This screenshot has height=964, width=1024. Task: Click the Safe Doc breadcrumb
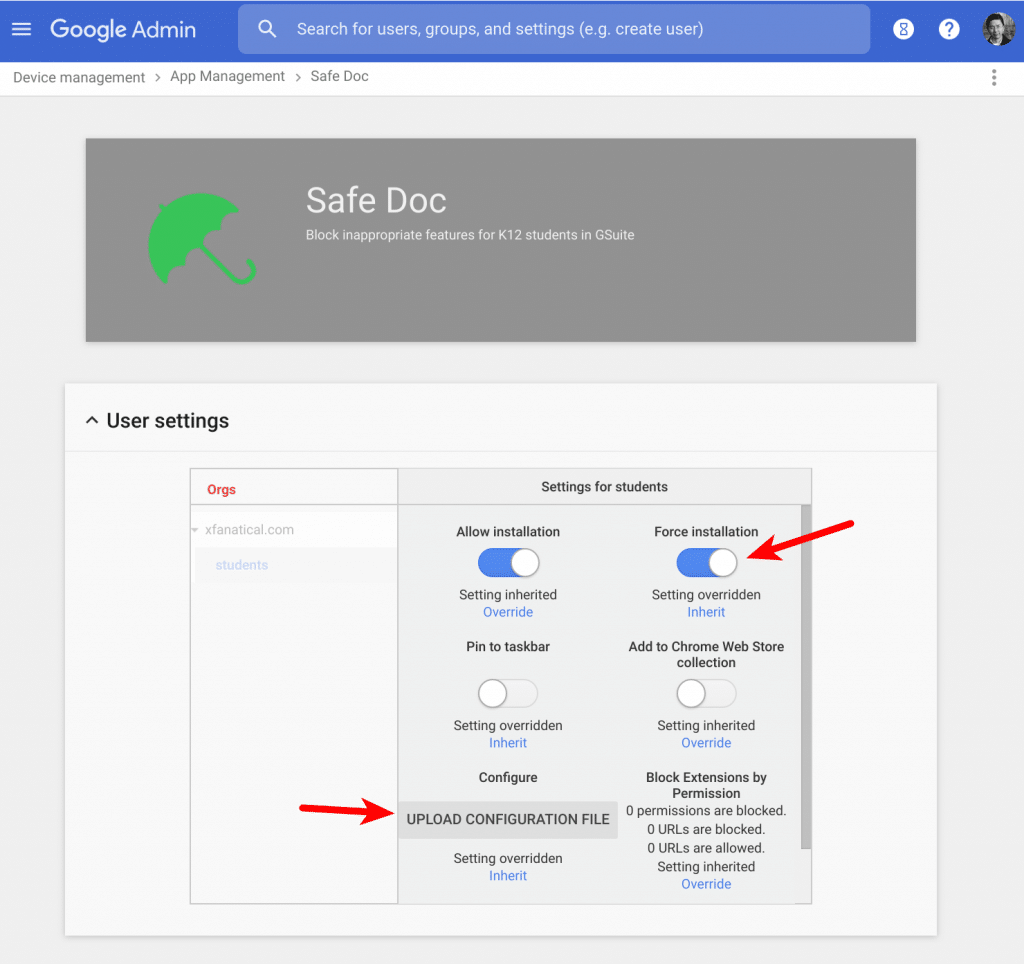pyautogui.click(x=340, y=76)
